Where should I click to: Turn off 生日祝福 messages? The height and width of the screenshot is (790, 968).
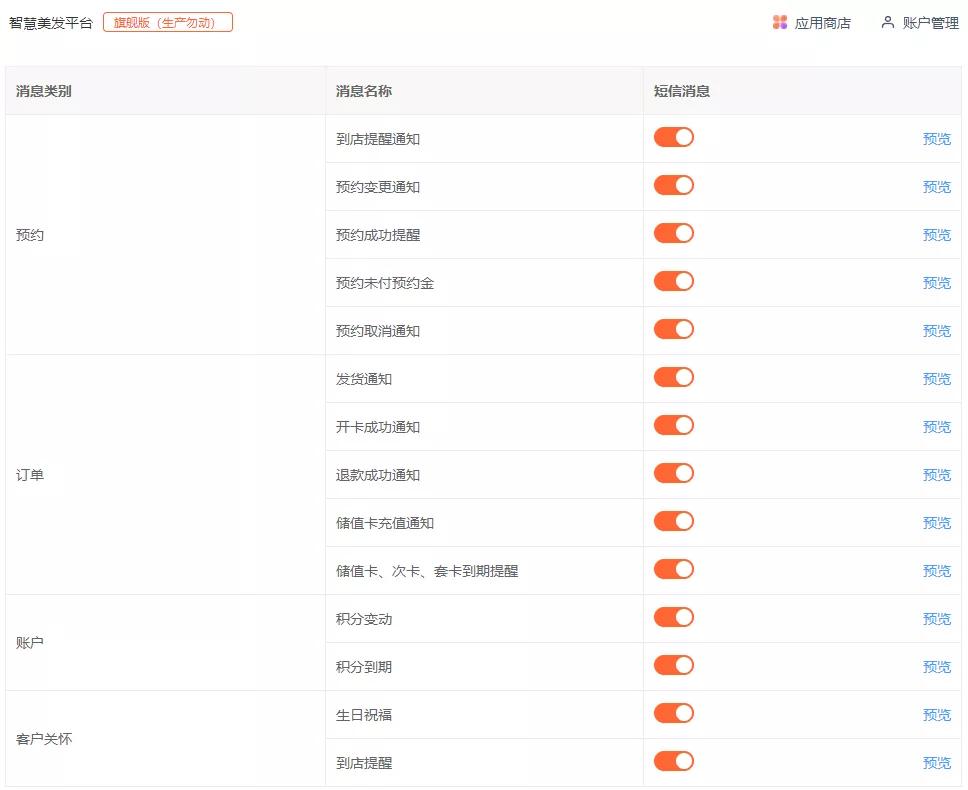pyautogui.click(x=673, y=713)
